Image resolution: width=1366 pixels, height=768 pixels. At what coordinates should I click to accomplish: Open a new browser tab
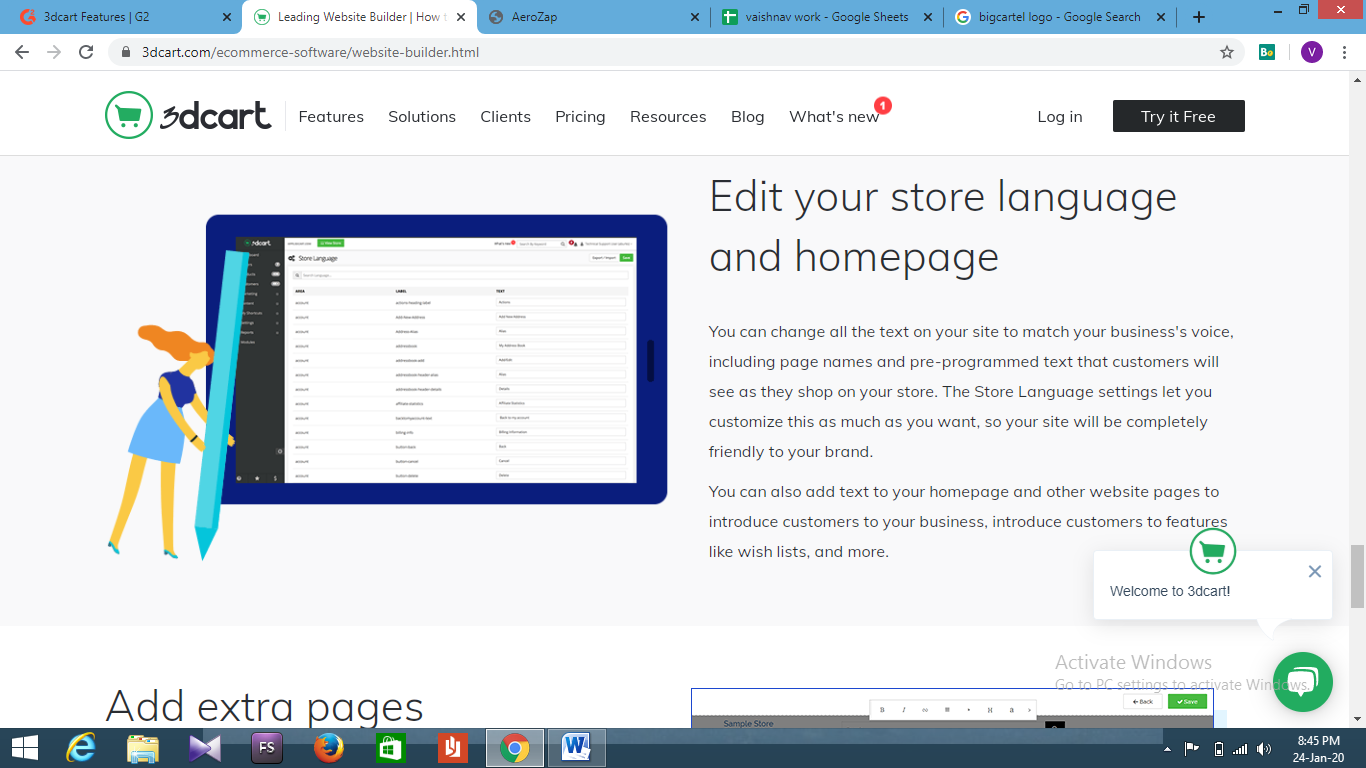pos(1199,17)
